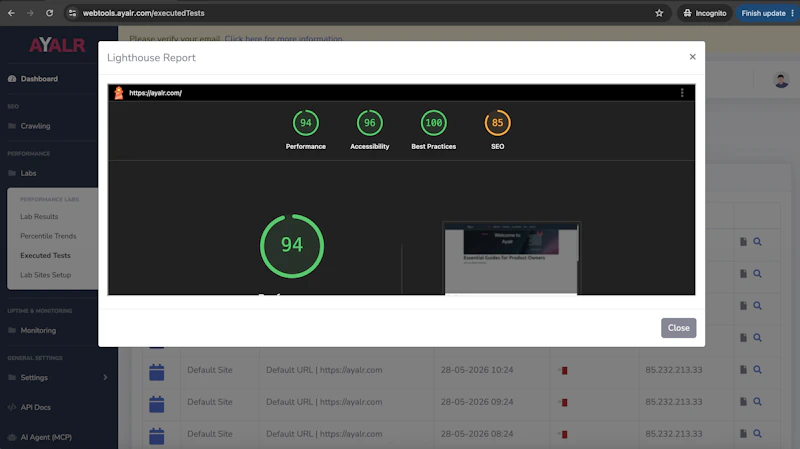This screenshot has height=449, width=800.
Task: Click calendar icon for 08:24 test row
Action: (157, 436)
